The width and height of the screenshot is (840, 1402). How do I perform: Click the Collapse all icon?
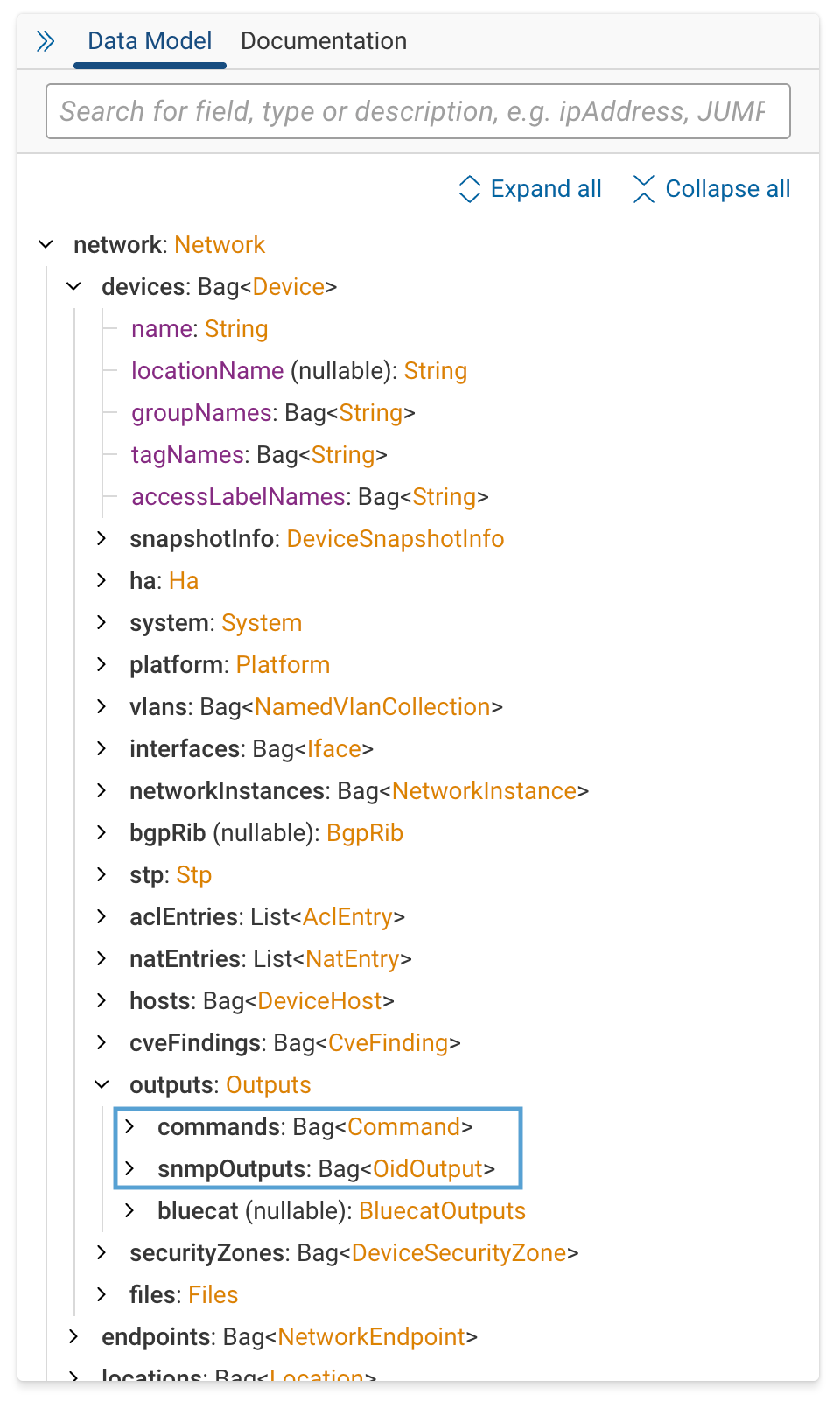tap(644, 188)
